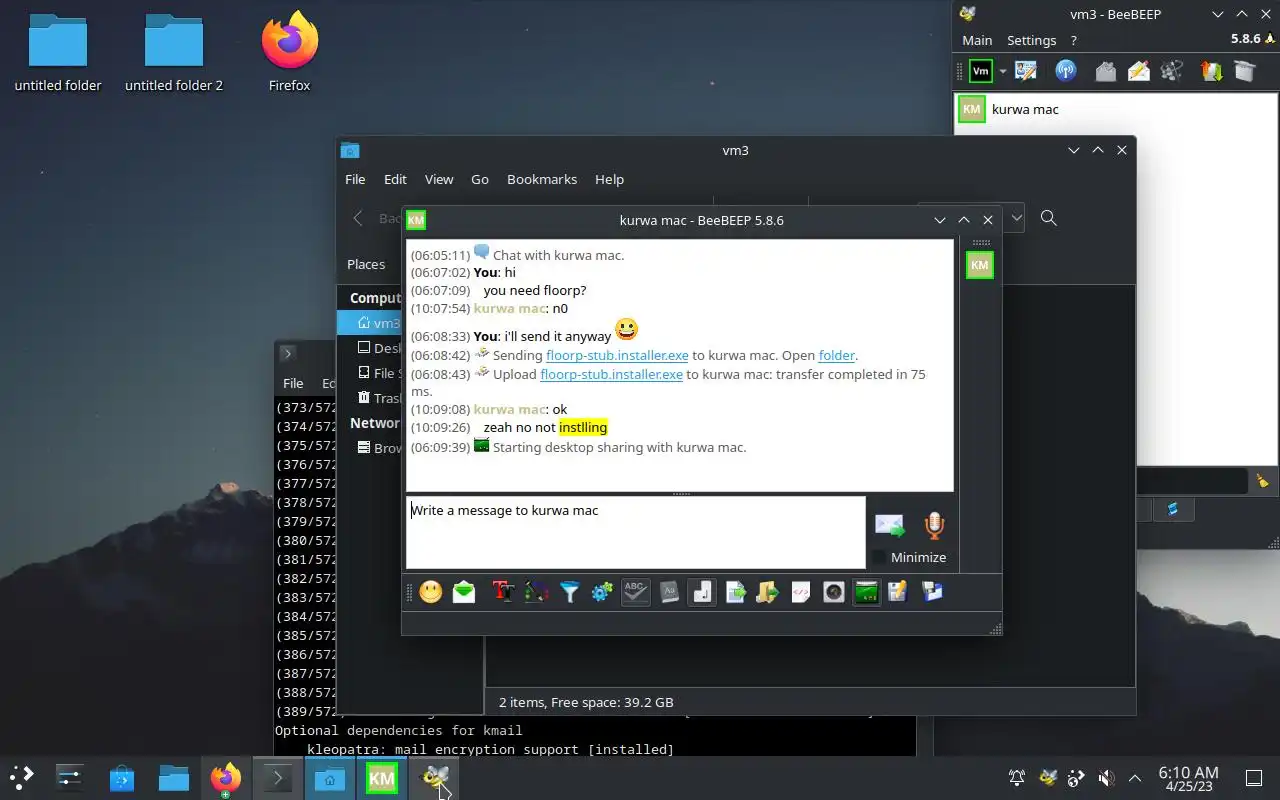Open the font color picker icon in chat toolbar
The width and height of the screenshot is (1280, 800).
(x=536, y=592)
